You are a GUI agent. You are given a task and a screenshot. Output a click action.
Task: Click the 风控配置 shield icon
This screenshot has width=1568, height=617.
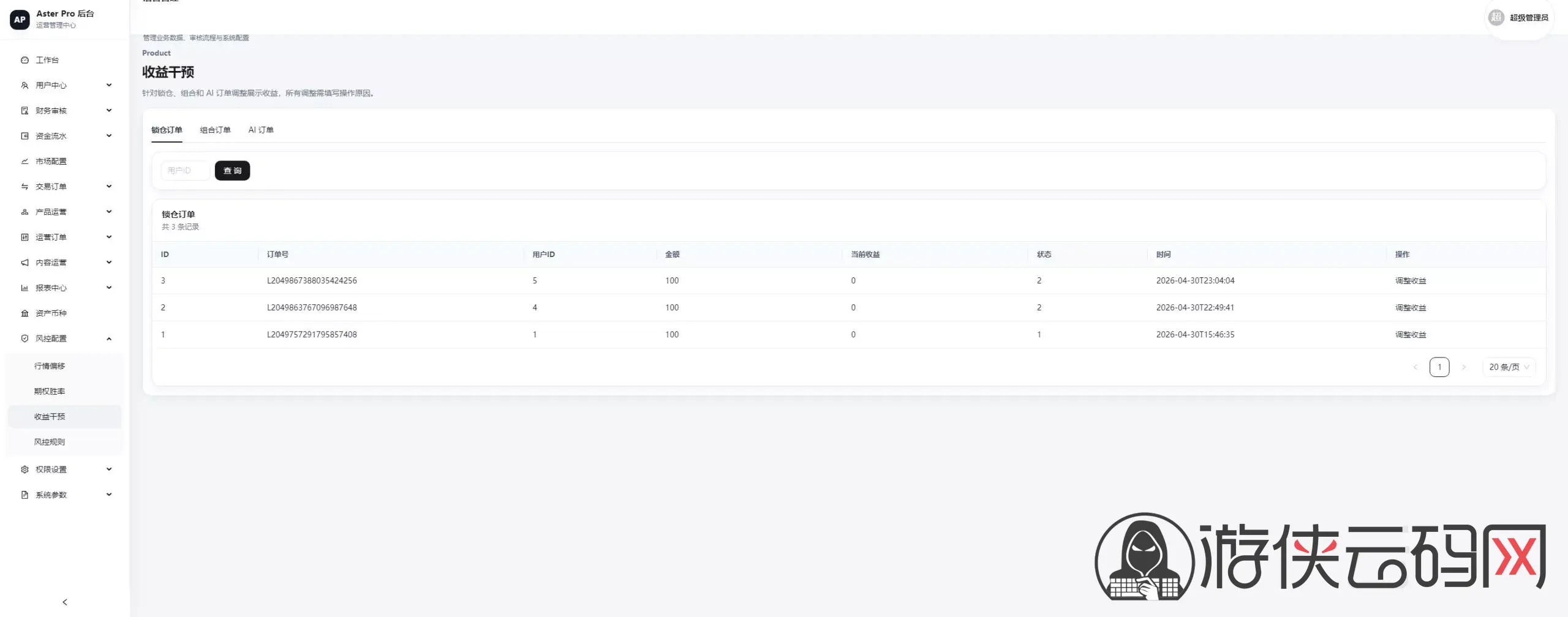(24, 338)
